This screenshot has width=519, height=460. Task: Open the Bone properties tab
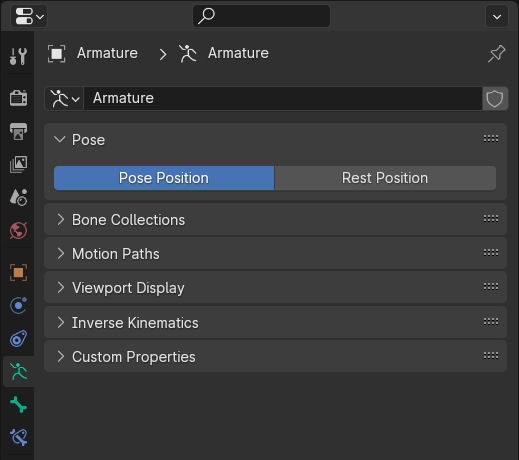click(18, 404)
